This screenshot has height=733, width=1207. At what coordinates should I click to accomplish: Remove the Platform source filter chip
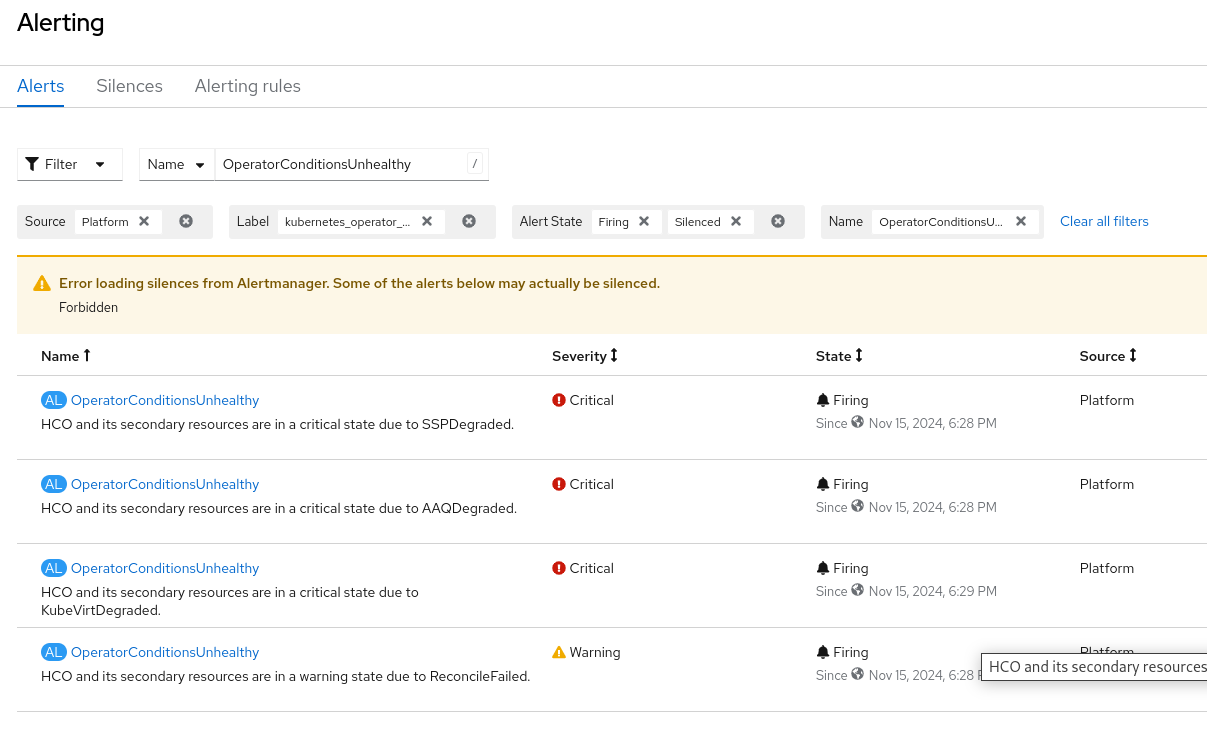(x=144, y=221)
